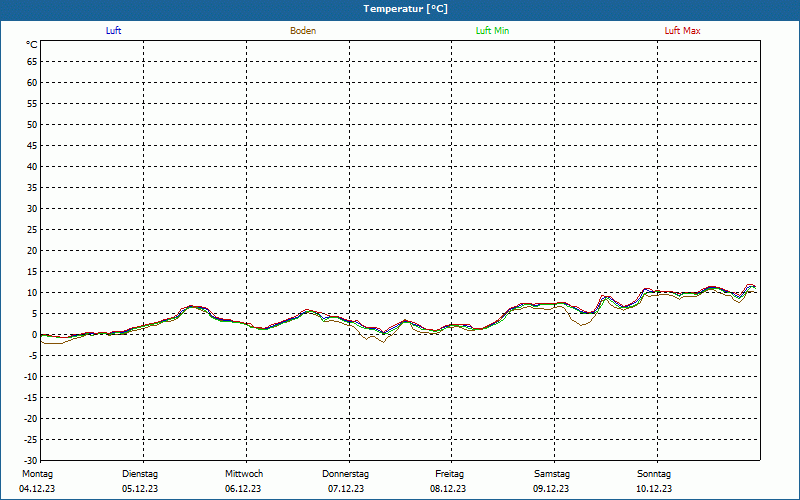Click the '25' y-axis value
Image resolution: width=800 pixels, height=500 pixels.
click(x=32, y=230)
